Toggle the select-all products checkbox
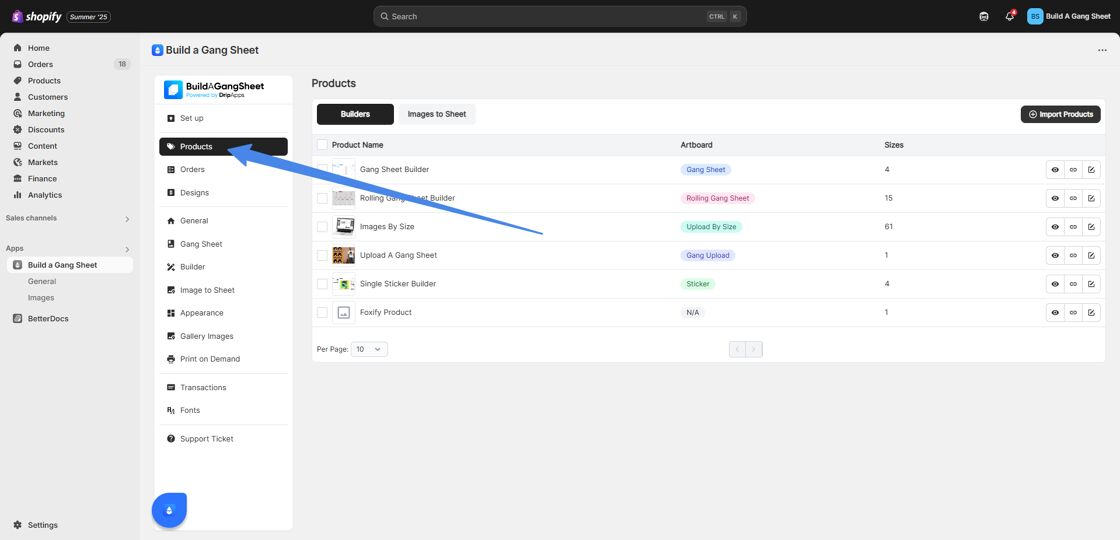Screen dimensions: 1120x540 322,145
